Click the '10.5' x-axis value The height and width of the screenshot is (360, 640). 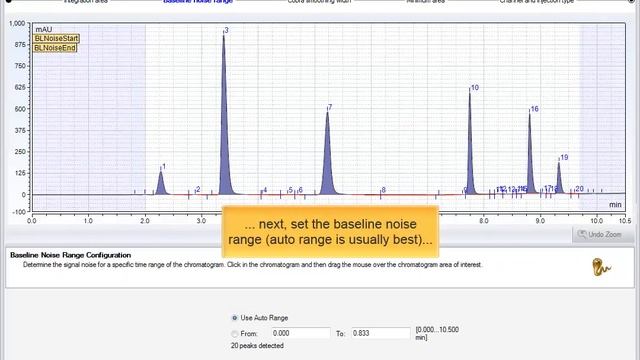(625, 221)
